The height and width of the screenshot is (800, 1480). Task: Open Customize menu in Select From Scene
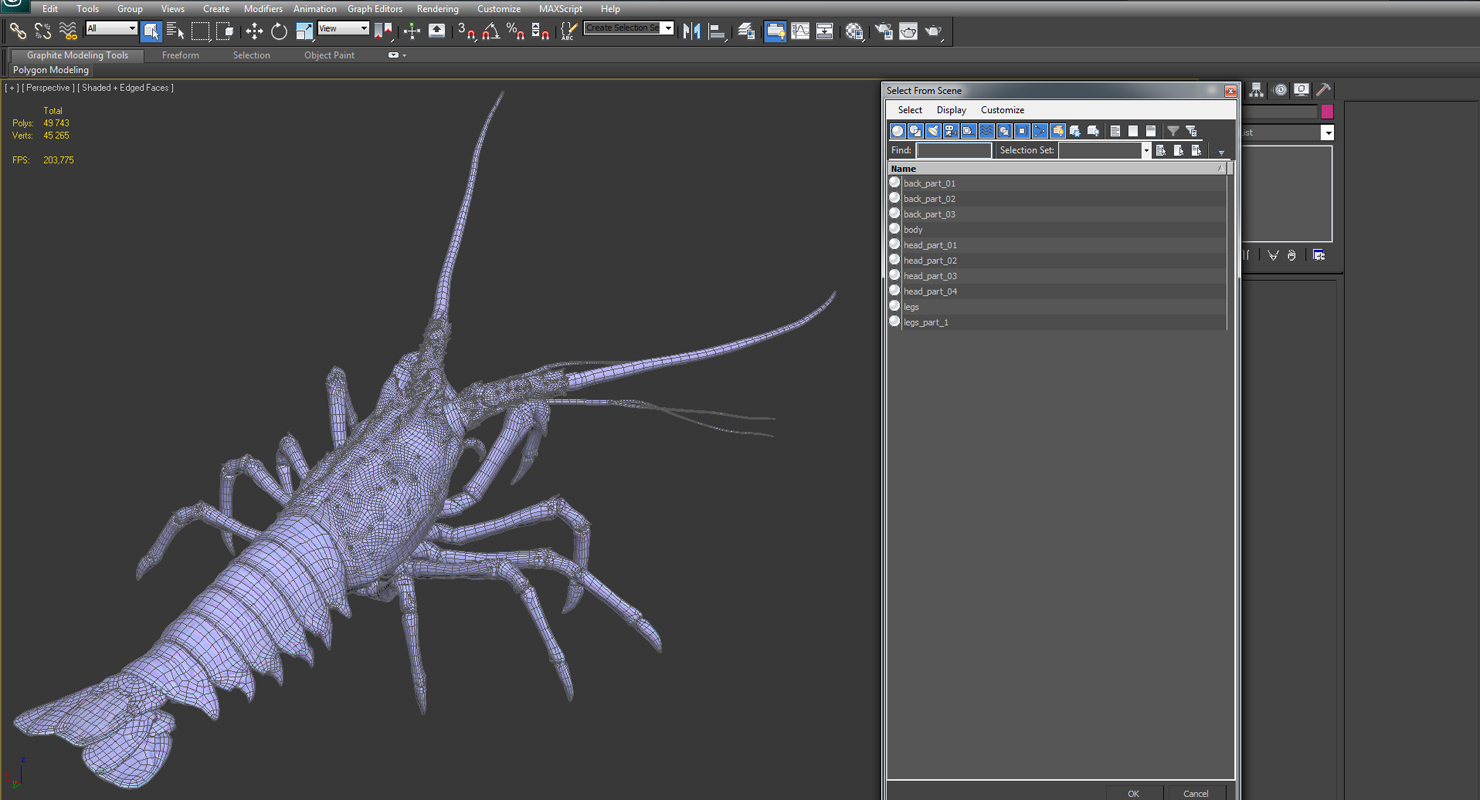click(x=1002, y=110)
